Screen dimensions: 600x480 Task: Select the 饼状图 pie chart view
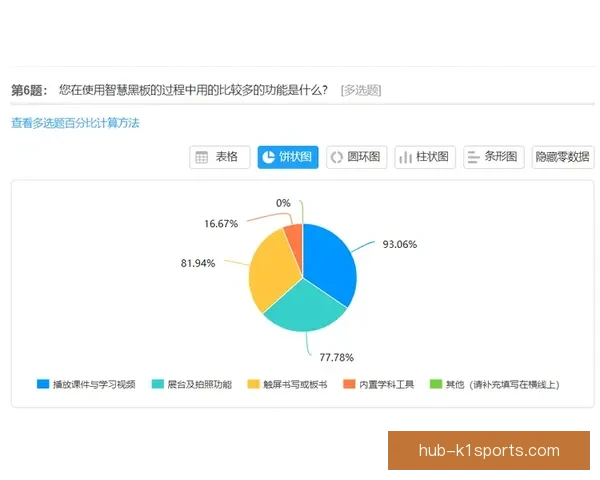click(x=288, y=157)
